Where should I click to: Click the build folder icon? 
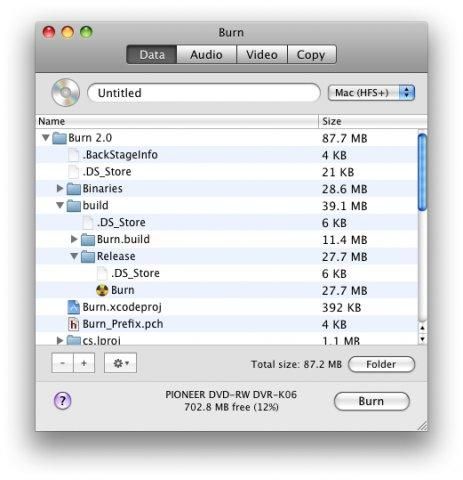click(x=74, y=206)
